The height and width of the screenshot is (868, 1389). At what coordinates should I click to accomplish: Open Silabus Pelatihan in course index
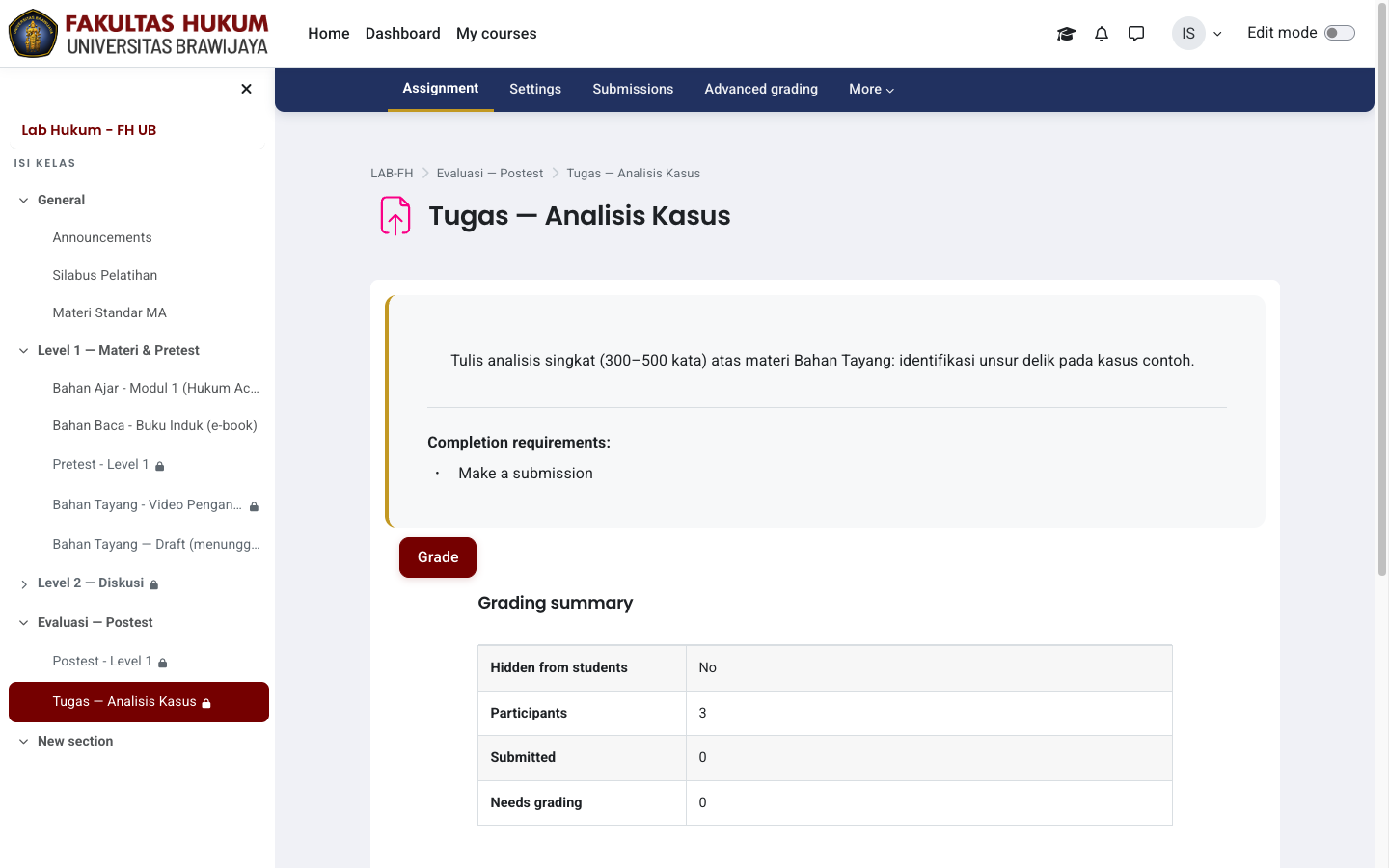click(x=105, y=275)
